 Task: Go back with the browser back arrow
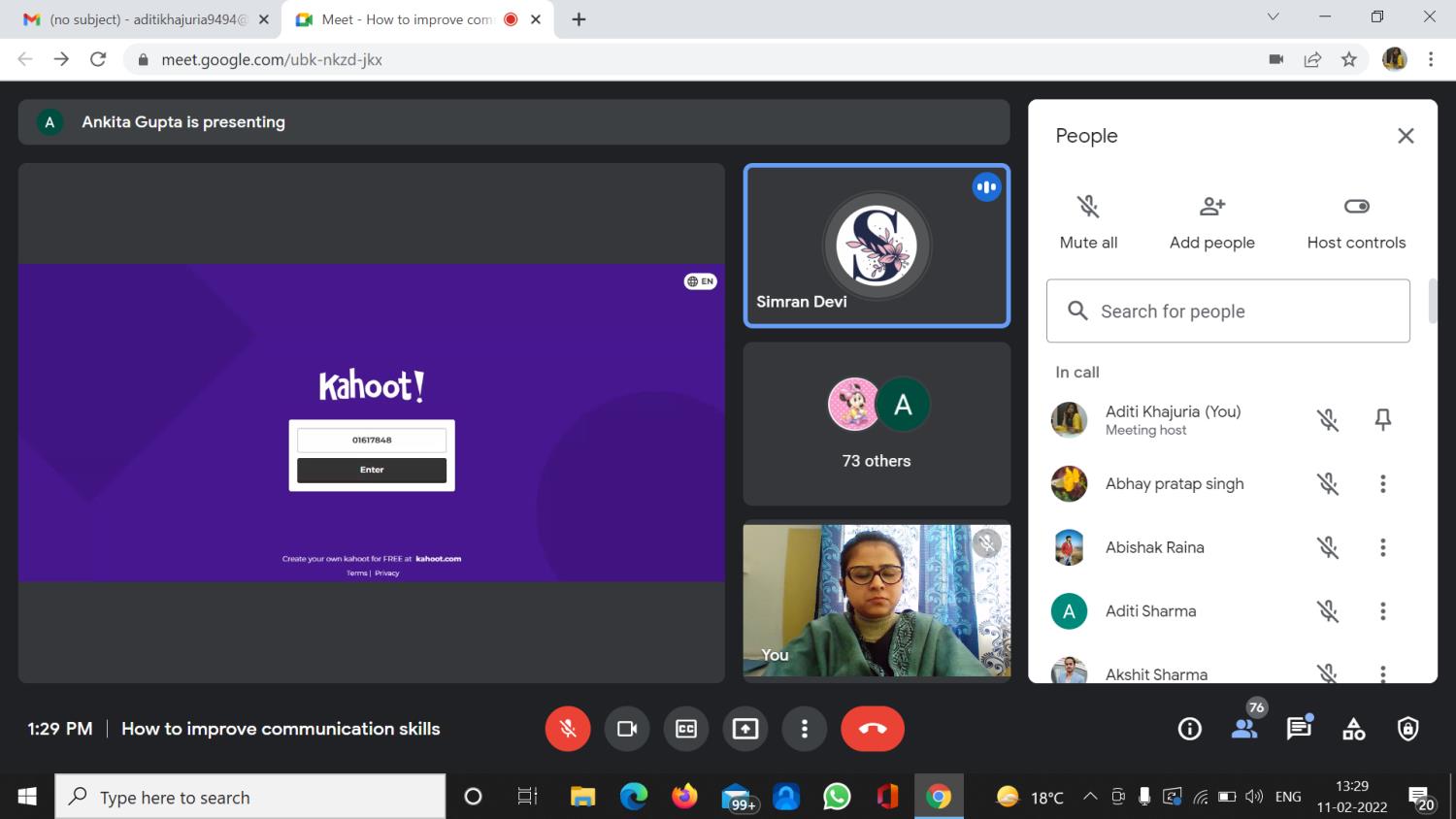[x=25, y=59]
